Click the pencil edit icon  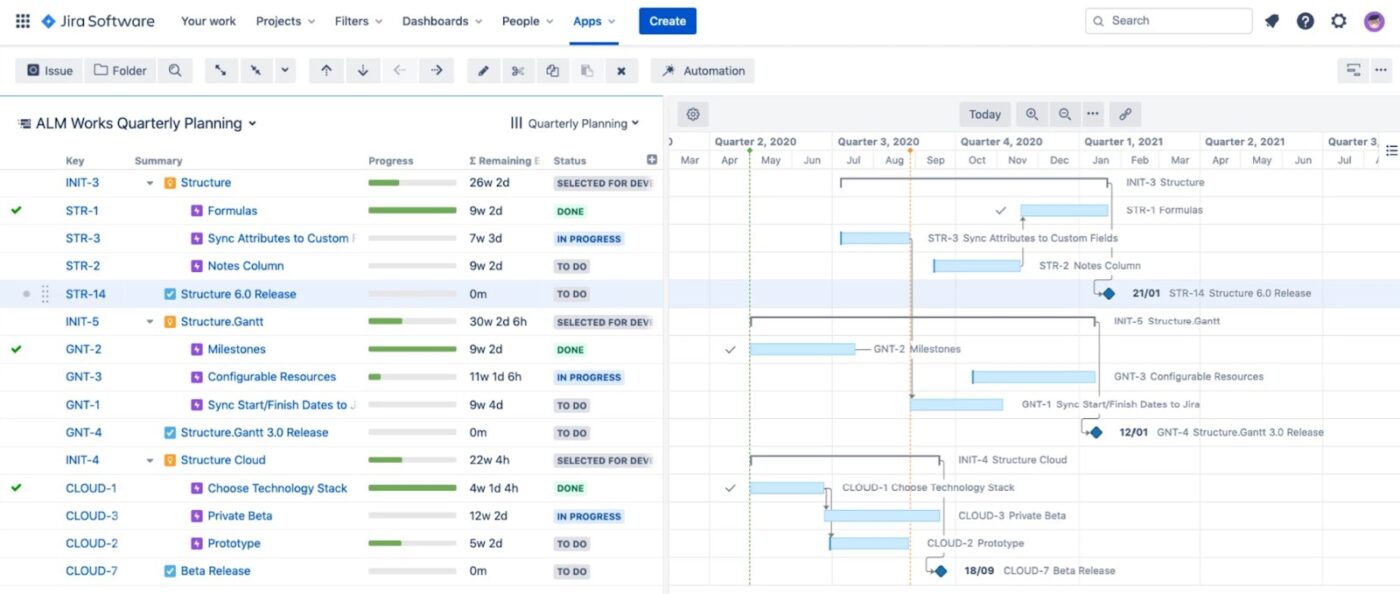484,70
